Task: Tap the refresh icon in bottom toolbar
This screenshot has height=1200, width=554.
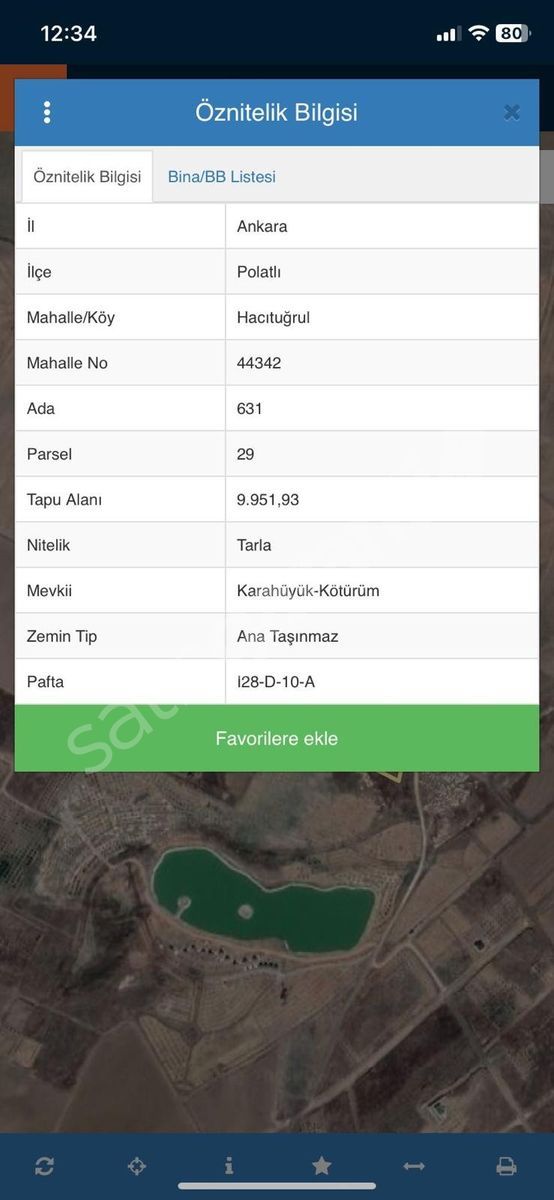Action: (44, 1166)
